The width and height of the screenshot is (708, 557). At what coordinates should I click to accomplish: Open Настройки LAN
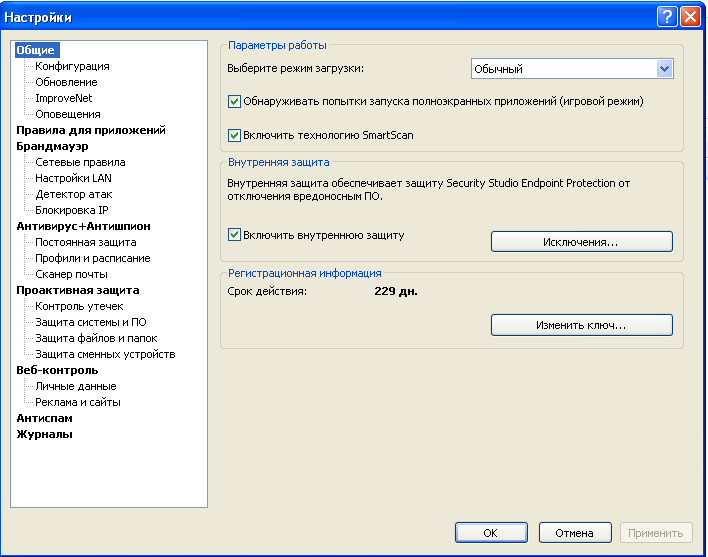[x=73, y=178]
